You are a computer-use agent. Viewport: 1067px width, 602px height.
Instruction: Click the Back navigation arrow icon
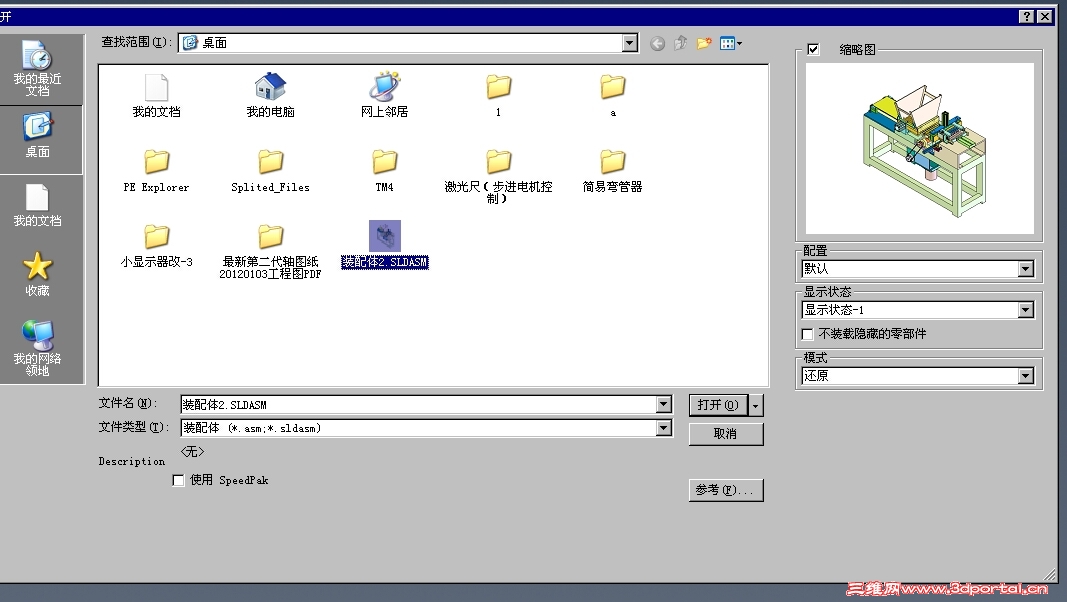(656, 42)
